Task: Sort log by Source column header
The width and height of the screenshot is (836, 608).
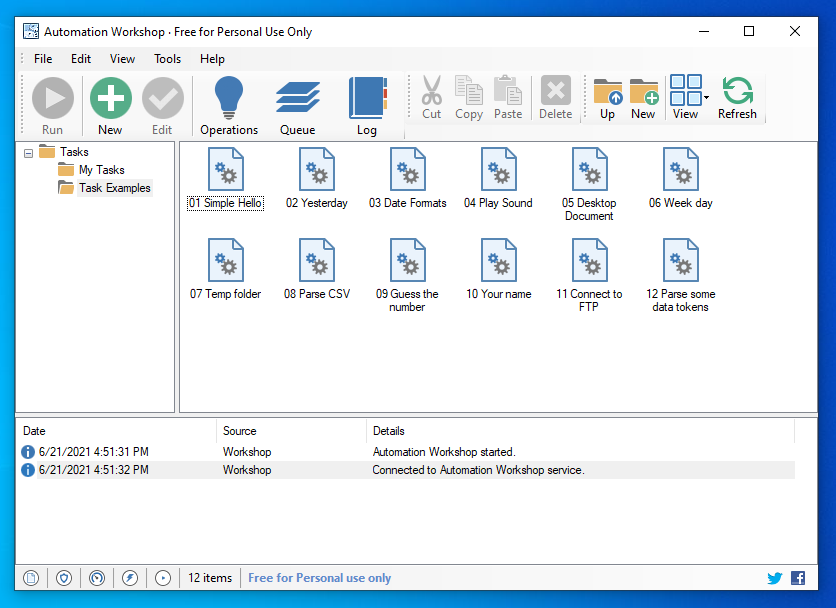Action: click(x=292, y=431)
